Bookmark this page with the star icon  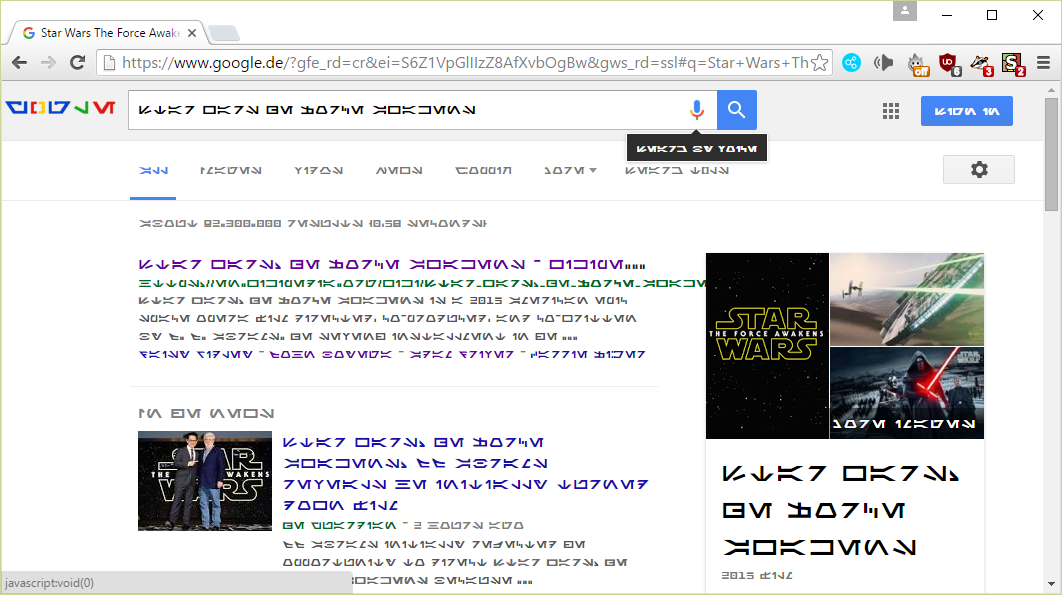click(820, 63)
